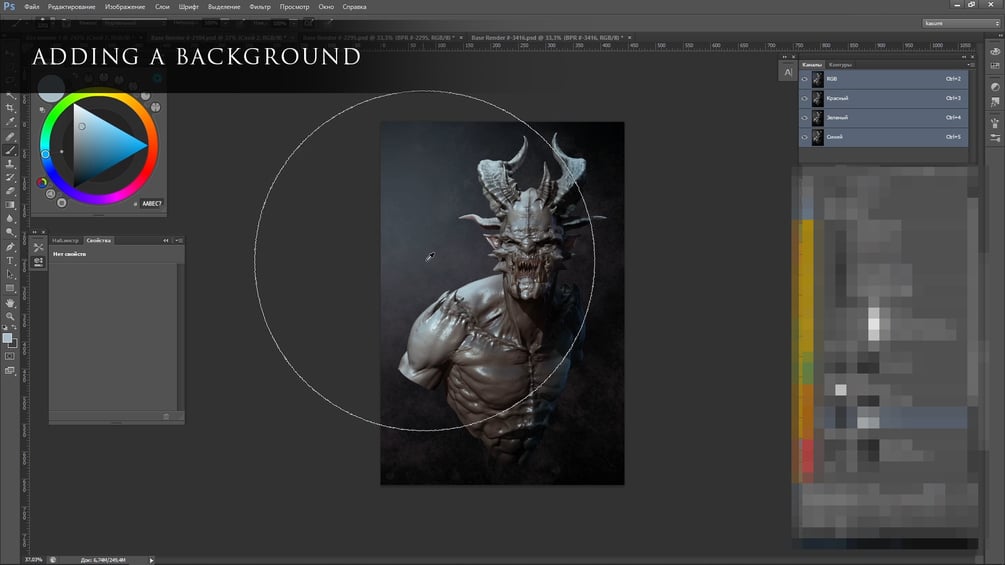Click the foreground color swatch
Screen dimensions: 1005x565
(x=7, y=338)
